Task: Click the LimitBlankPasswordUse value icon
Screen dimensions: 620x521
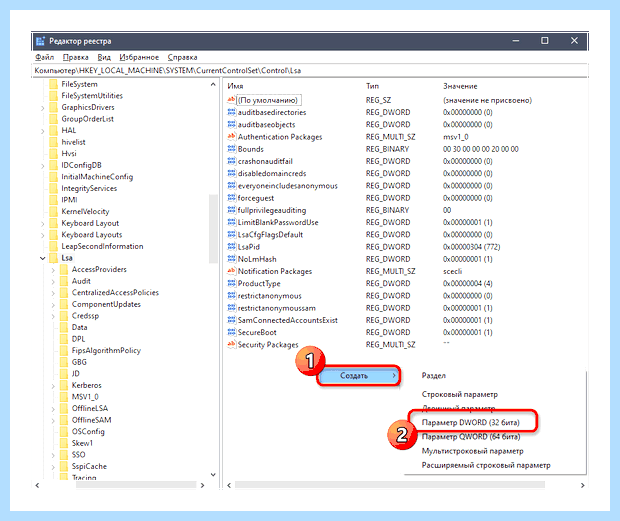Action: [x=231, y=223]
